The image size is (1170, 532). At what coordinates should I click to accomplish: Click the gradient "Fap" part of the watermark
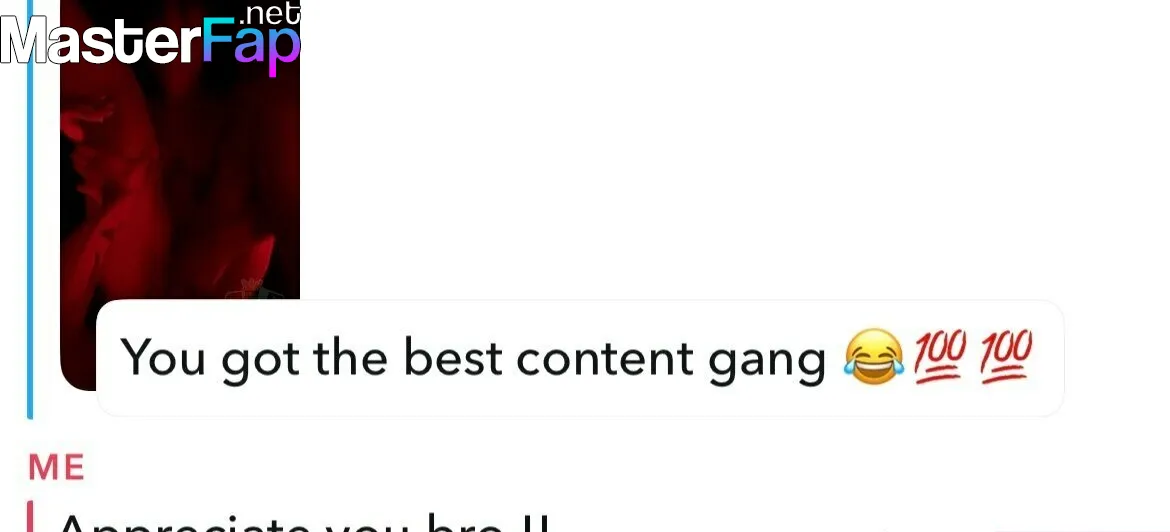[251, 45]
